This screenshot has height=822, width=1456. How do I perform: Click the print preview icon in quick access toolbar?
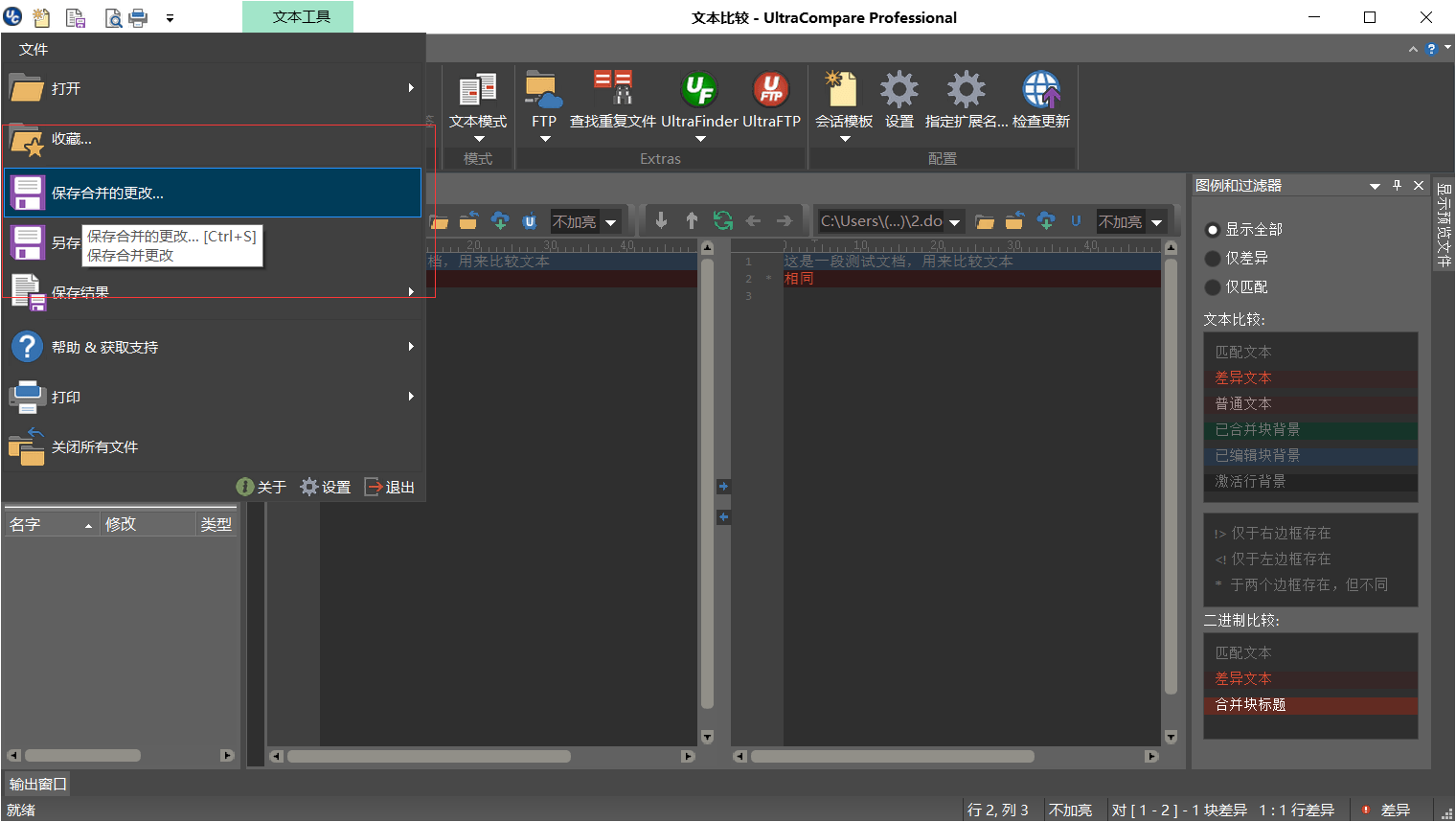coord(113,17)
